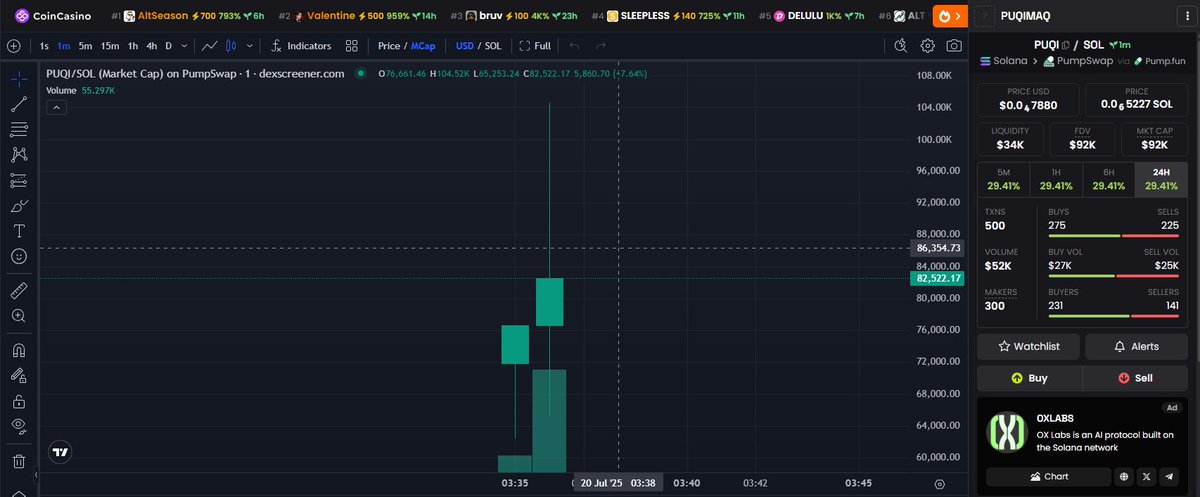The width and height of the screenshot is (1200, 497).
Task: Activate the zoom in tool
Action: click(x=18, y=316)
